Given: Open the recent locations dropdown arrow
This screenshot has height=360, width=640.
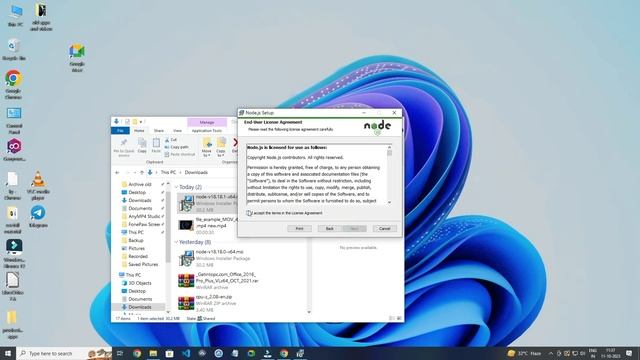Looking at the screenshot, I should pos(135,173).
